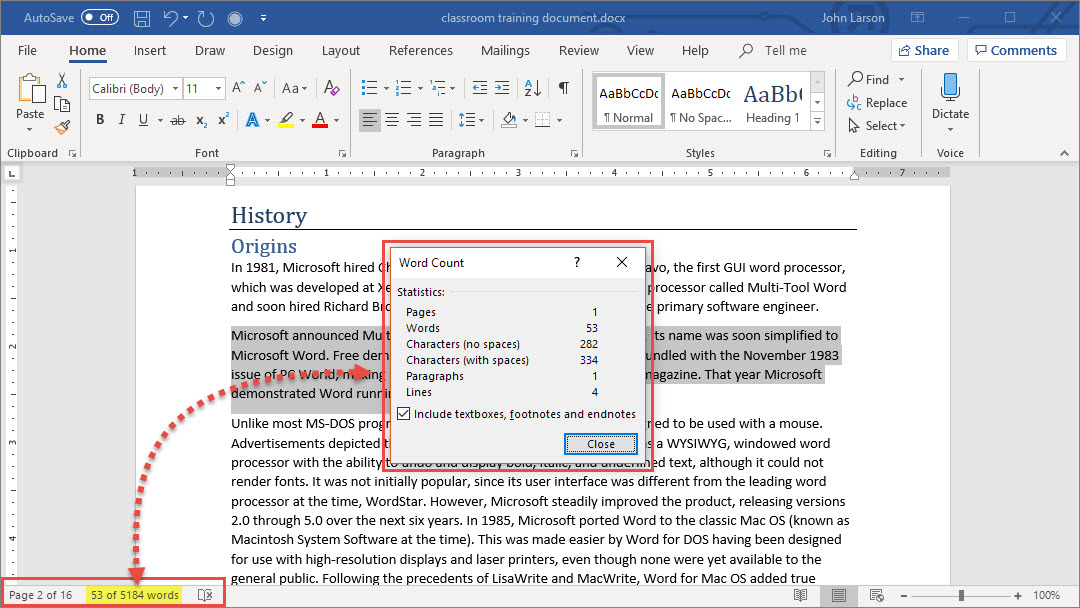Viewport: 1080px width, 608px height.
Task: Apply strikethrough formatting
Action: pos(178,120)
